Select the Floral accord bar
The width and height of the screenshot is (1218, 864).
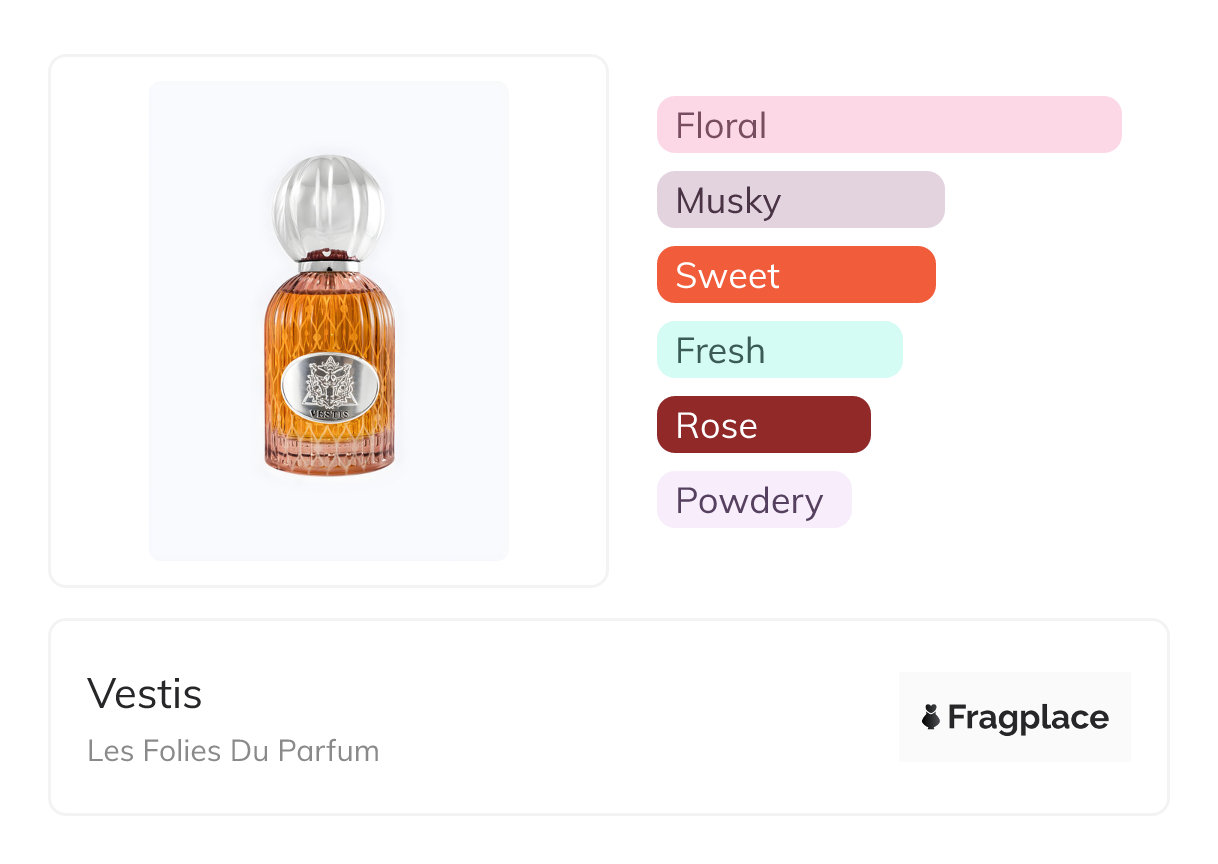tap(888, 125)
